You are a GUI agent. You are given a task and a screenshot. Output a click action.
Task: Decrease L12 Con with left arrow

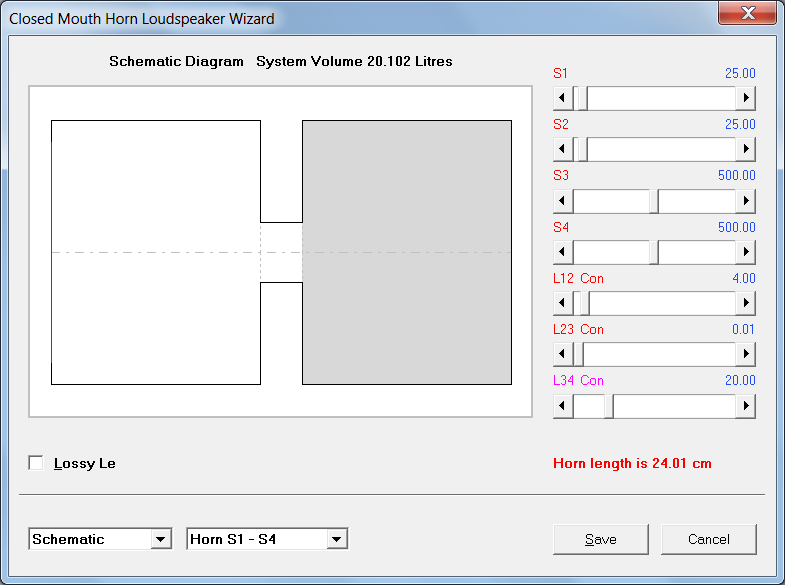click(x=563, y=303)
